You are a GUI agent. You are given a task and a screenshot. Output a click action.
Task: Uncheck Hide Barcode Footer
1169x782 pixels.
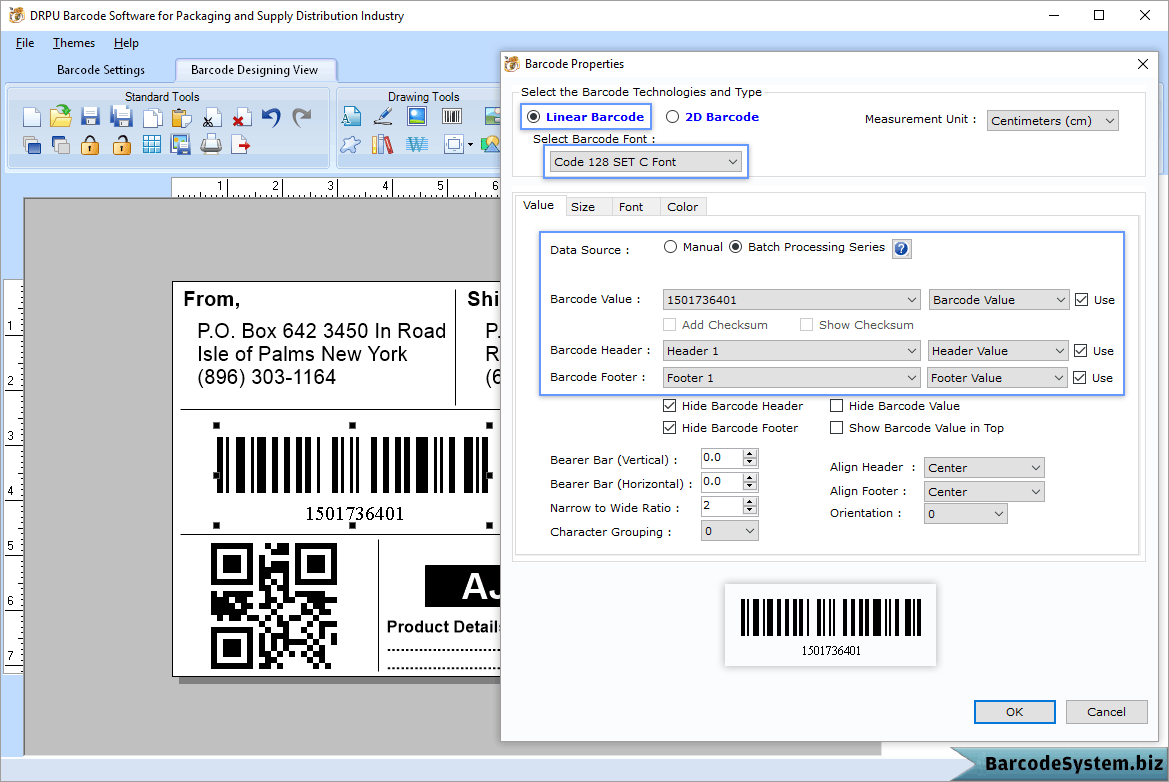pos(669,428)
